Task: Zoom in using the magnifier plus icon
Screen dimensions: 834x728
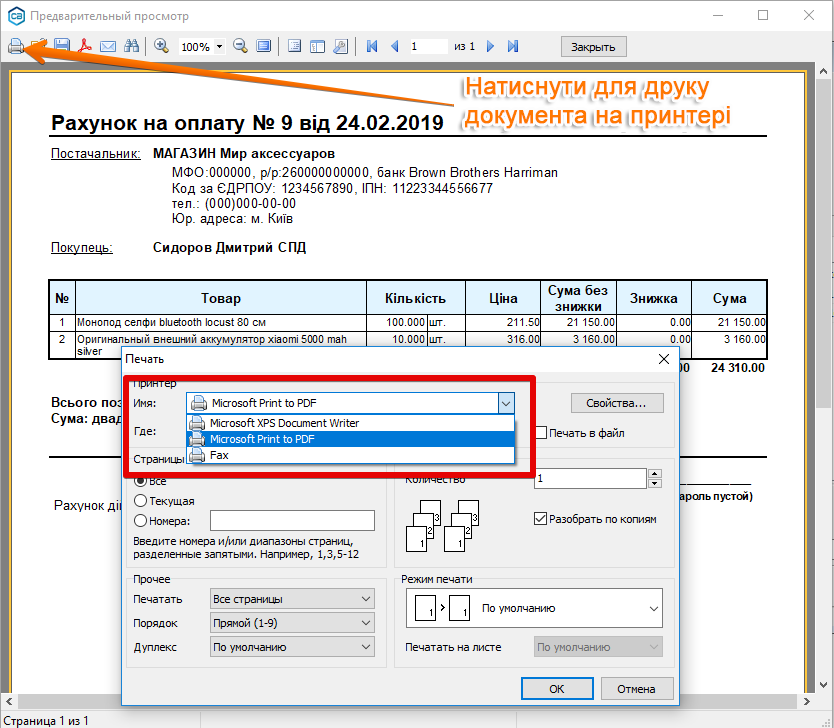Action: [161, 46]
